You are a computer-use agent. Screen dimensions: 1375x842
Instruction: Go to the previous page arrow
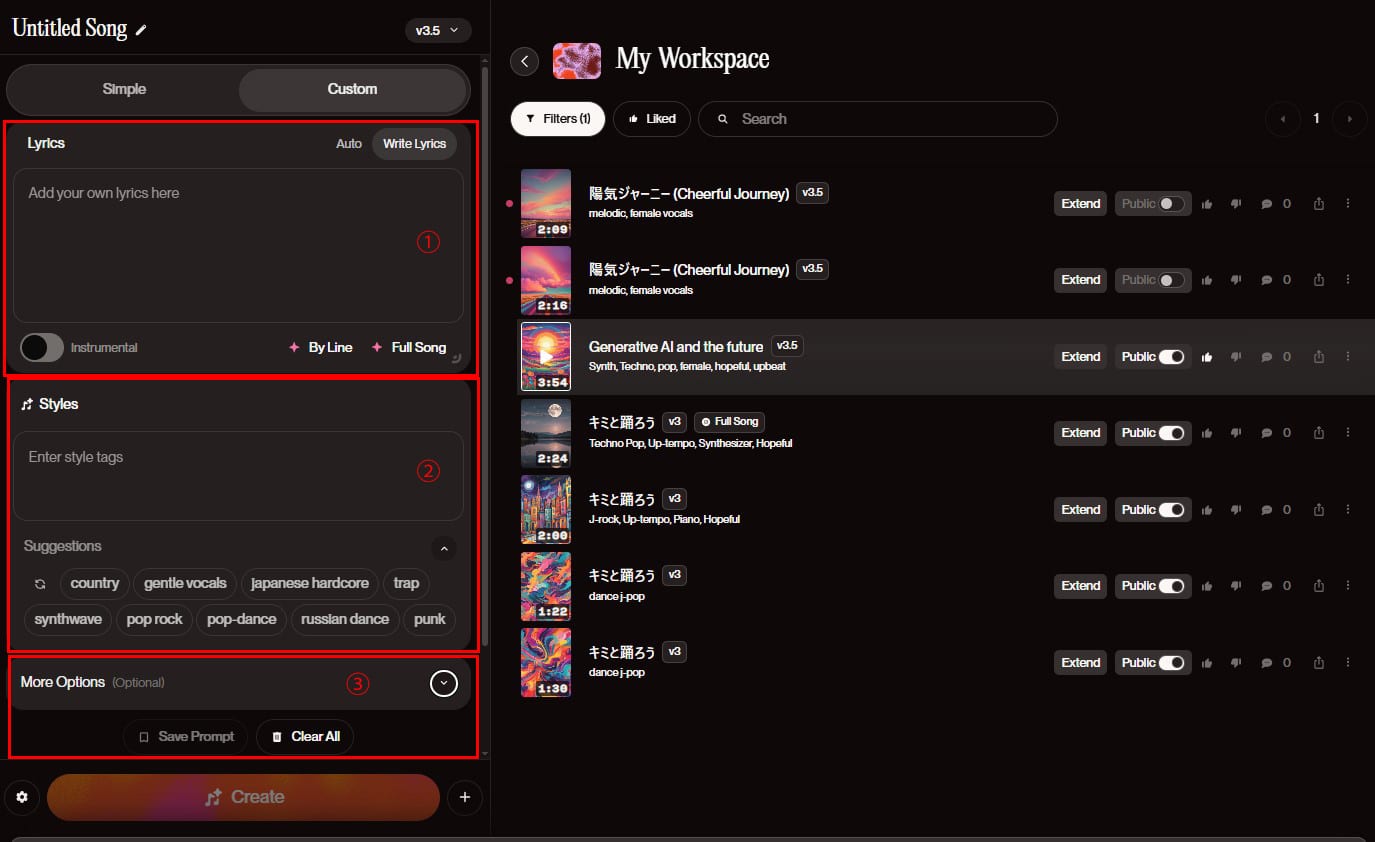tap(1283, 119)
